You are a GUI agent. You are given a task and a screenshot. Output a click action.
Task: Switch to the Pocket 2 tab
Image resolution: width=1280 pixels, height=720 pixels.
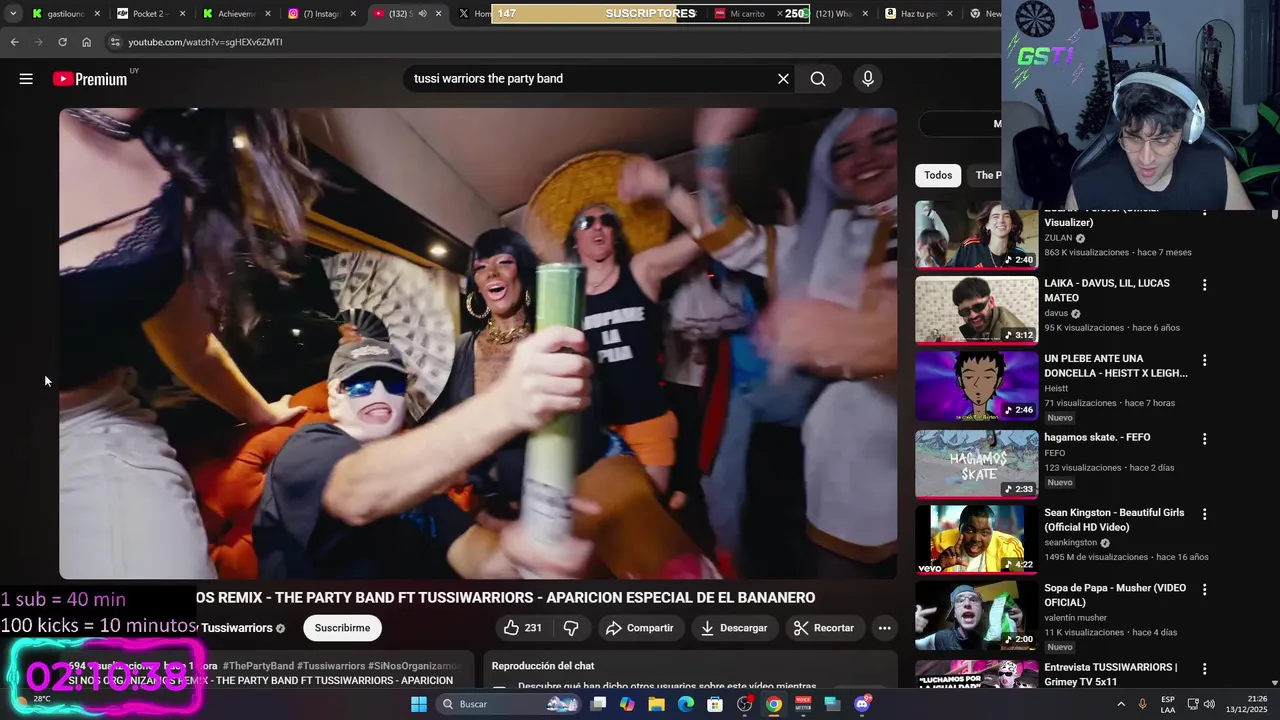(152, 13)
